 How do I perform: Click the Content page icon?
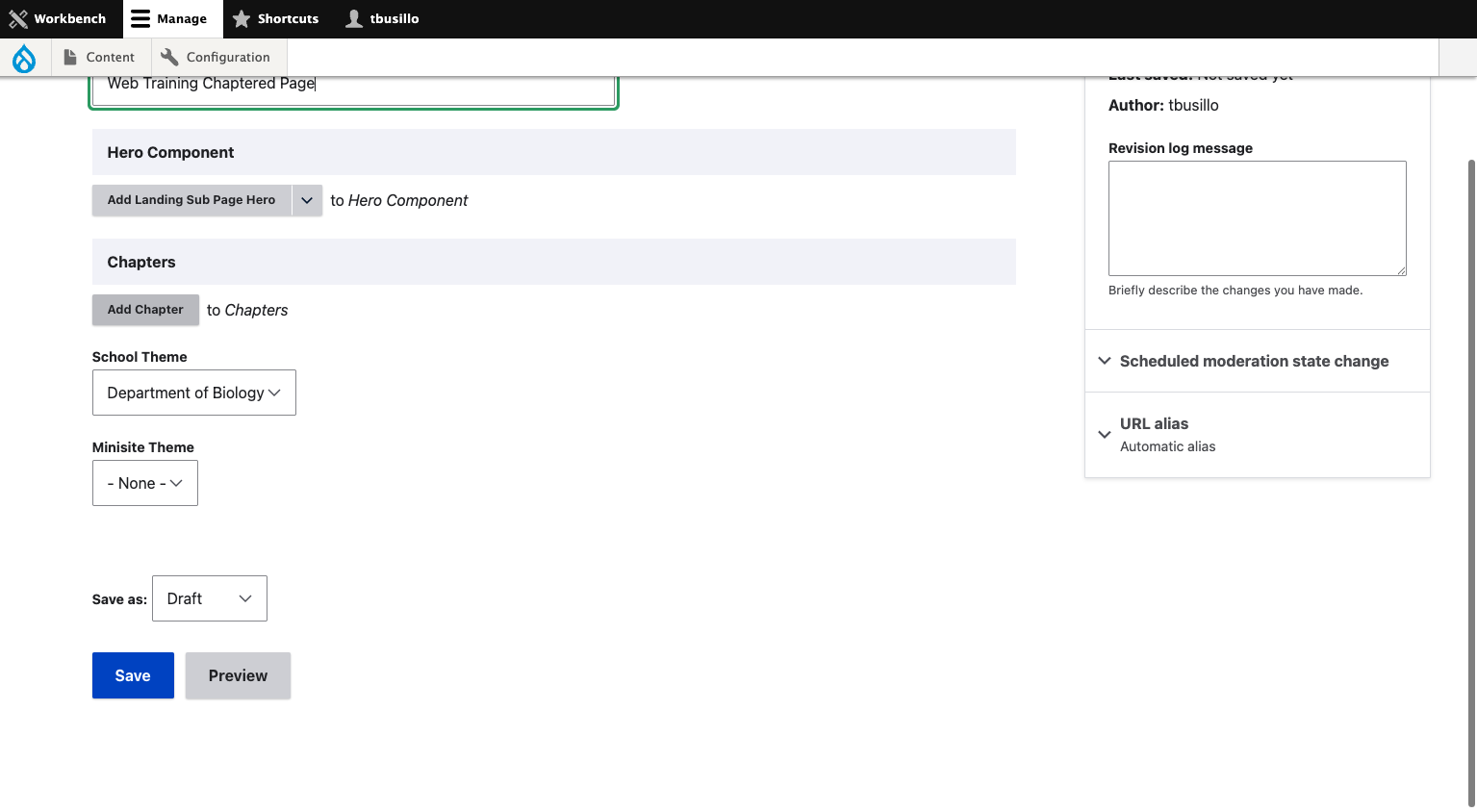point(70,58)
